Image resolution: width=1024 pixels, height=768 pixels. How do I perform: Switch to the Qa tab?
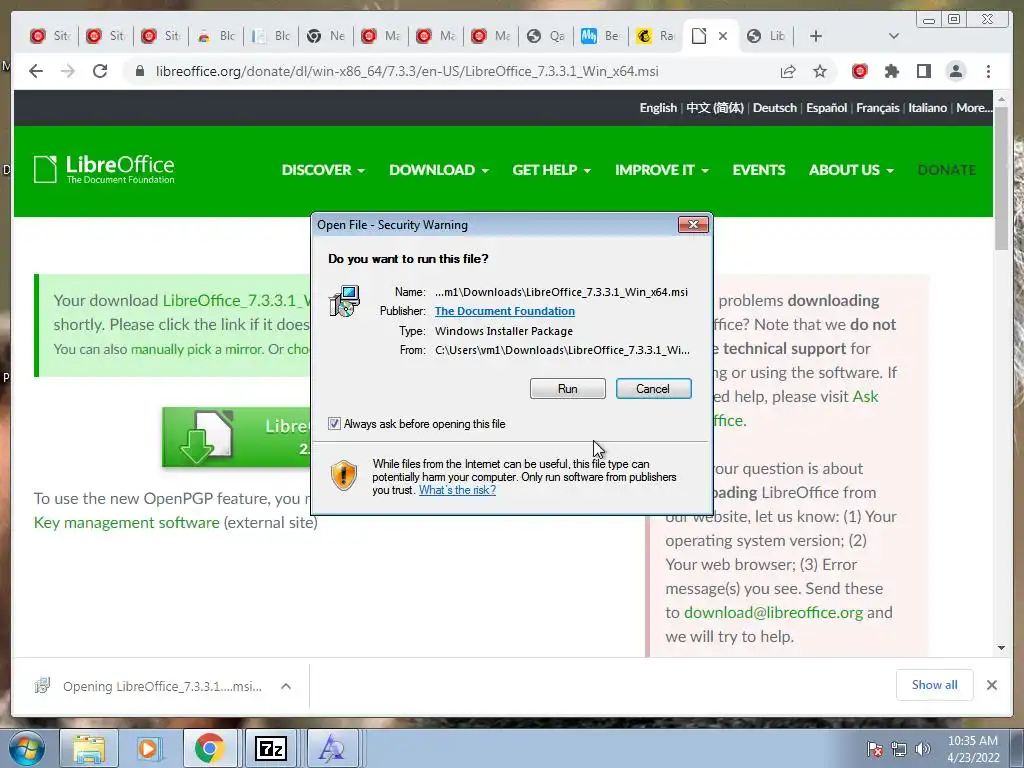(546, 36)
